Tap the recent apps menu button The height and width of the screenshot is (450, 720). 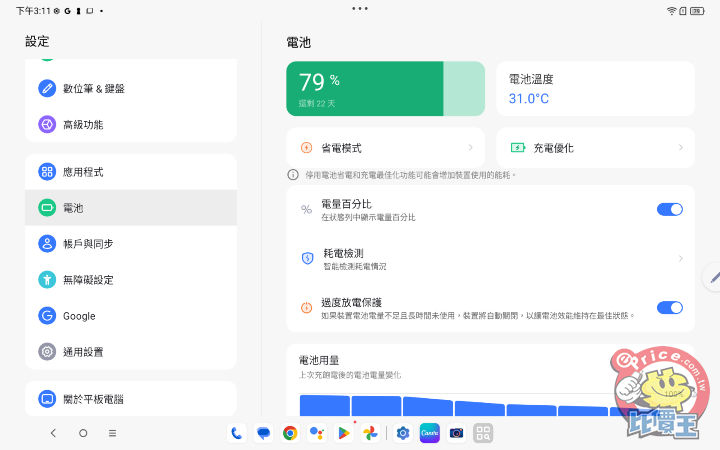coord(112,433)
